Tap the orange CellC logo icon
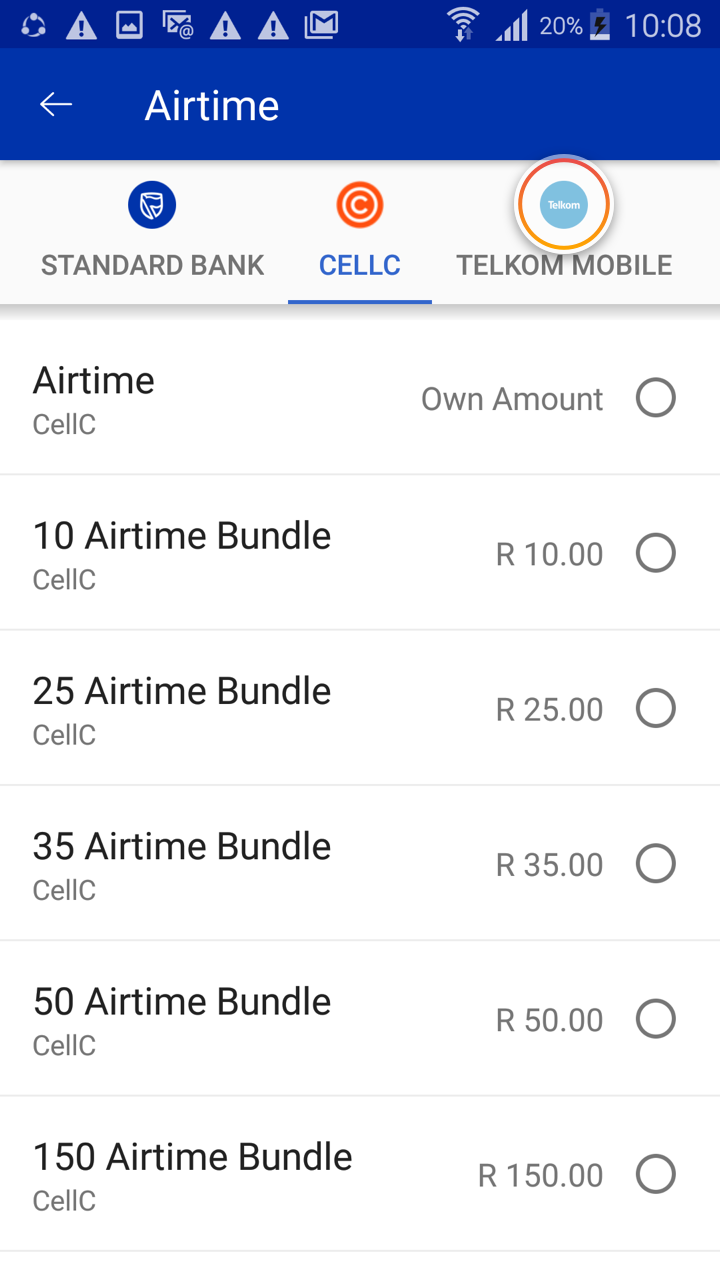The width and height of the screenshot is (720, 1280). tap(360, 206)
